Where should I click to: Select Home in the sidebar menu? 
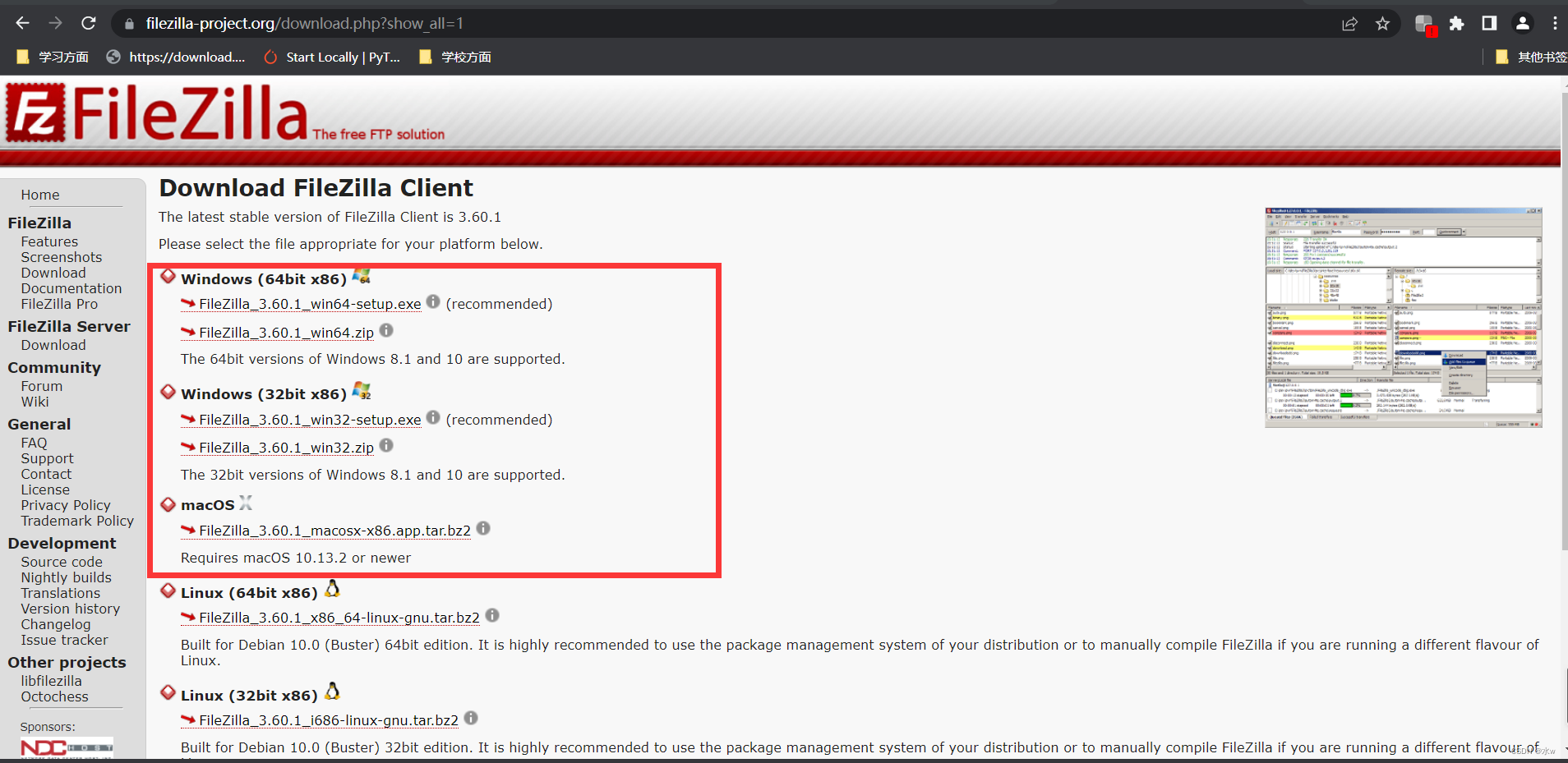pyautogui.click(x=39, y=195)
